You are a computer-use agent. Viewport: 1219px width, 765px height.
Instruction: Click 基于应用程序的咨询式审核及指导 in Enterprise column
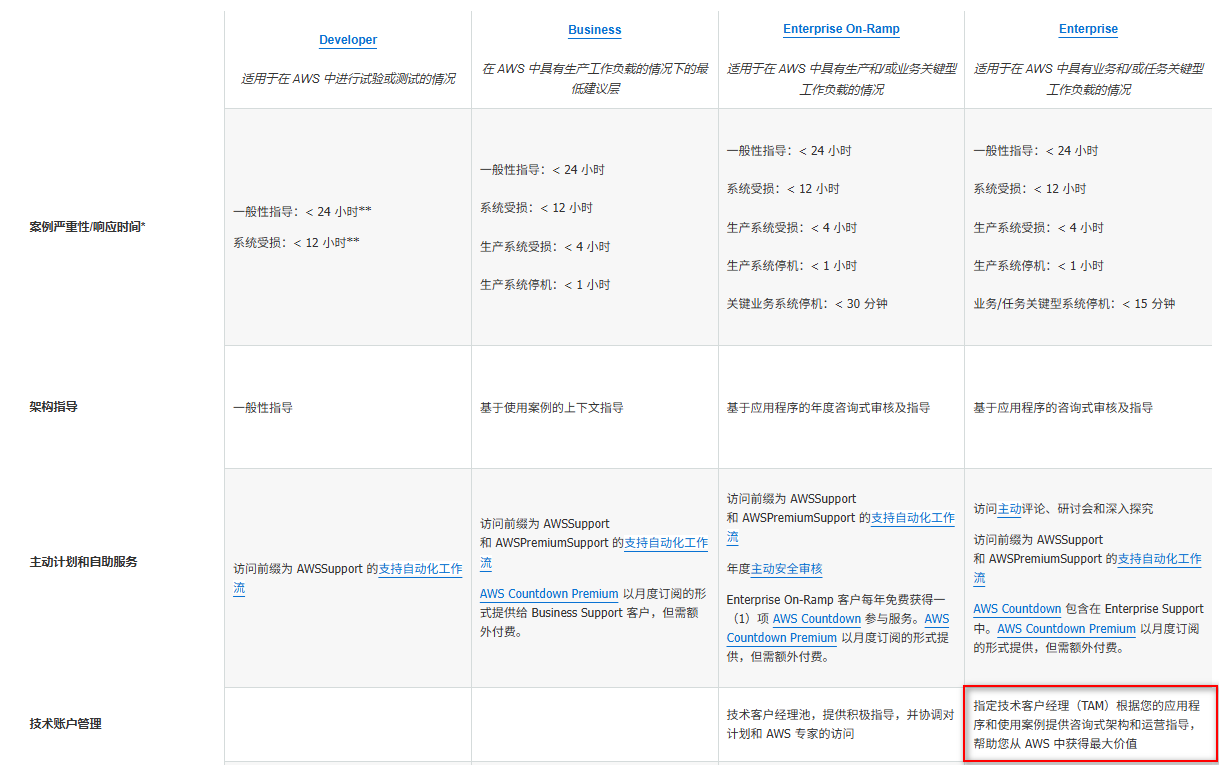[1062, 408]
